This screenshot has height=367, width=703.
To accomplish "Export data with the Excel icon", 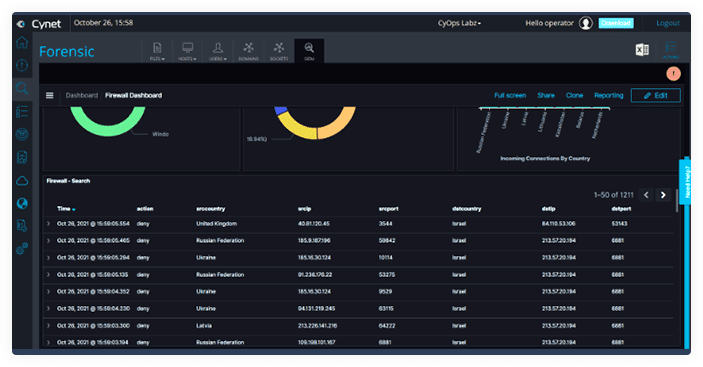I will 642,50.
